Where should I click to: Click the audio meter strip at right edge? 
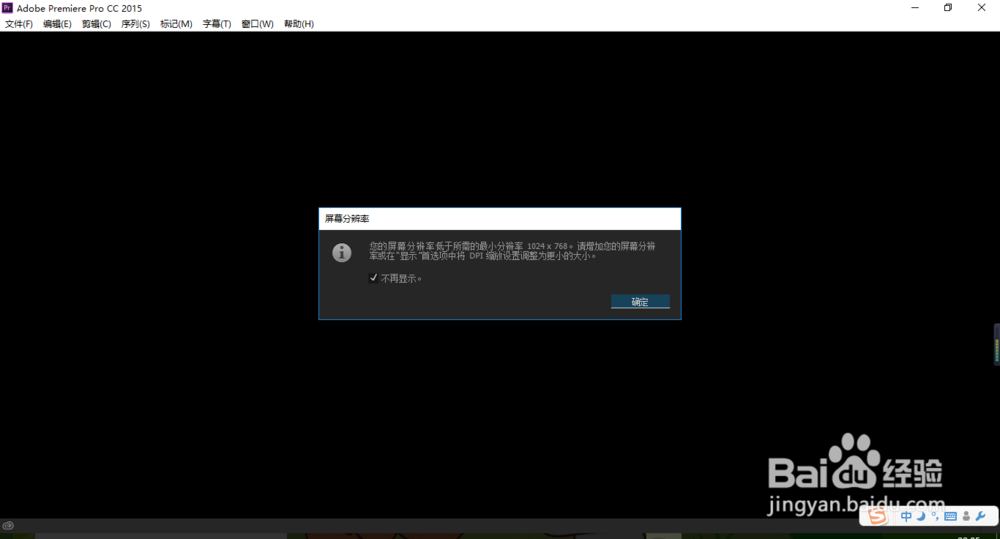pyautogui.click(x=997, y=344)
